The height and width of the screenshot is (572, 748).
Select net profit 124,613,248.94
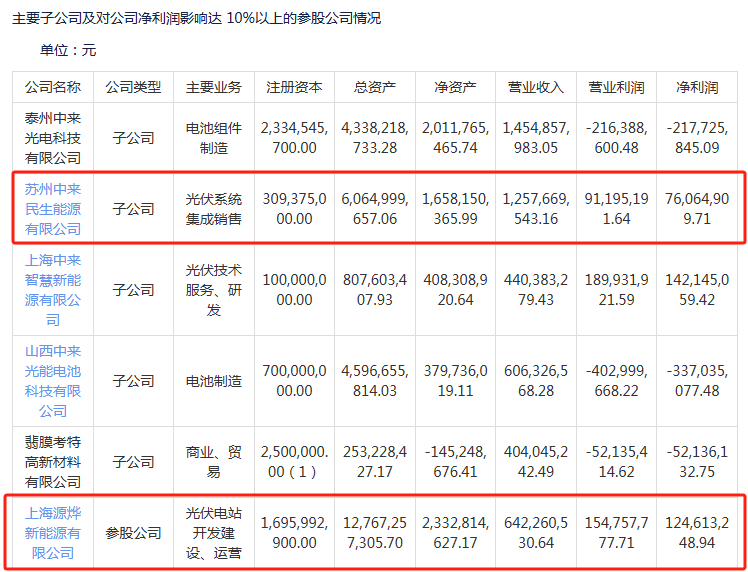coord(697,533)
